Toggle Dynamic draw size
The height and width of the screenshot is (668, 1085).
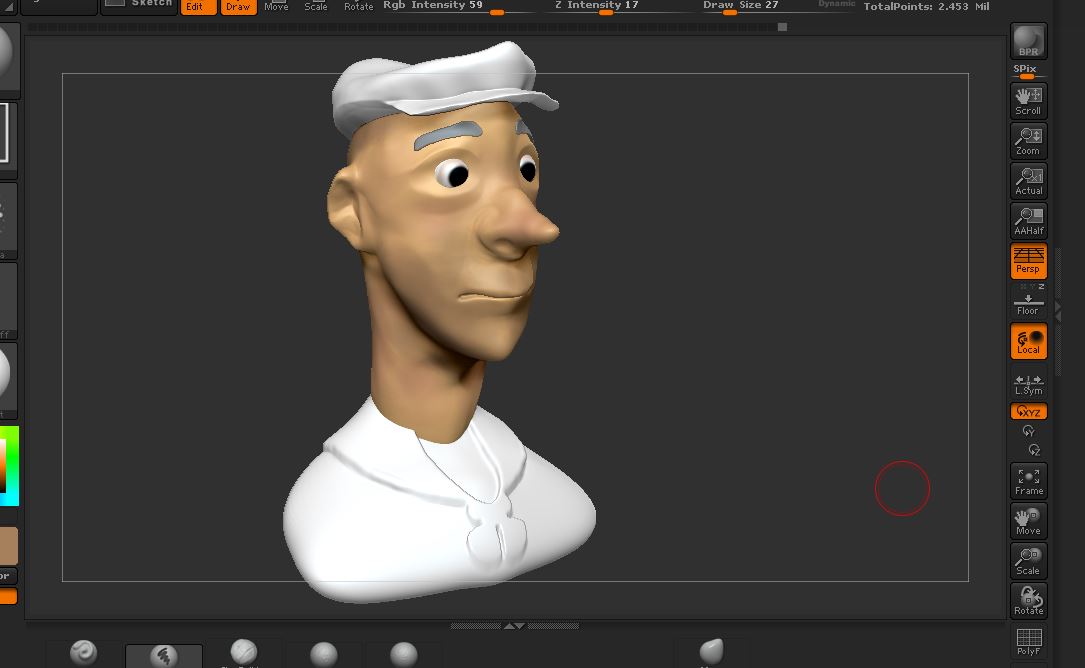coord(837,5)
